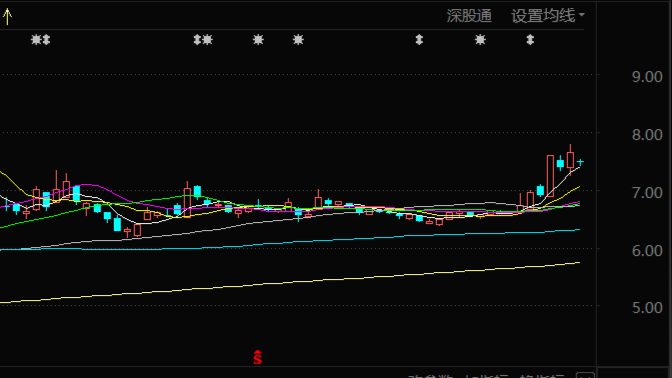Click the red S marker at chart bottom

pyautogui.click(x=257, y=357)
